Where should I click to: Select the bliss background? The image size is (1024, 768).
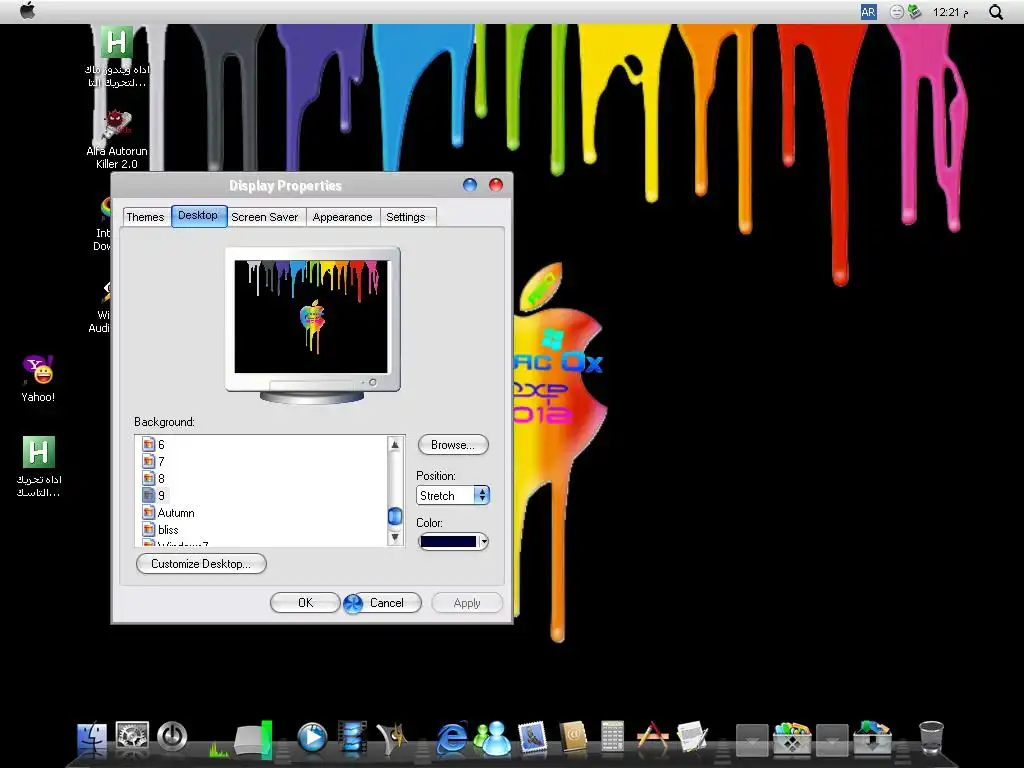point(161,530)
